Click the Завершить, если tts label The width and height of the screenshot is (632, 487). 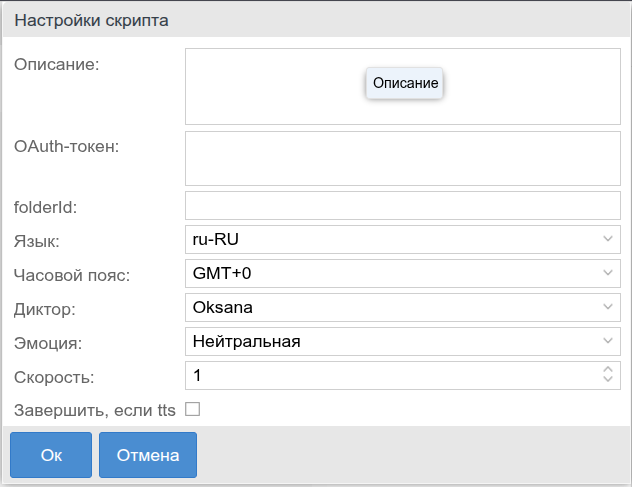[x=94, y=409]
